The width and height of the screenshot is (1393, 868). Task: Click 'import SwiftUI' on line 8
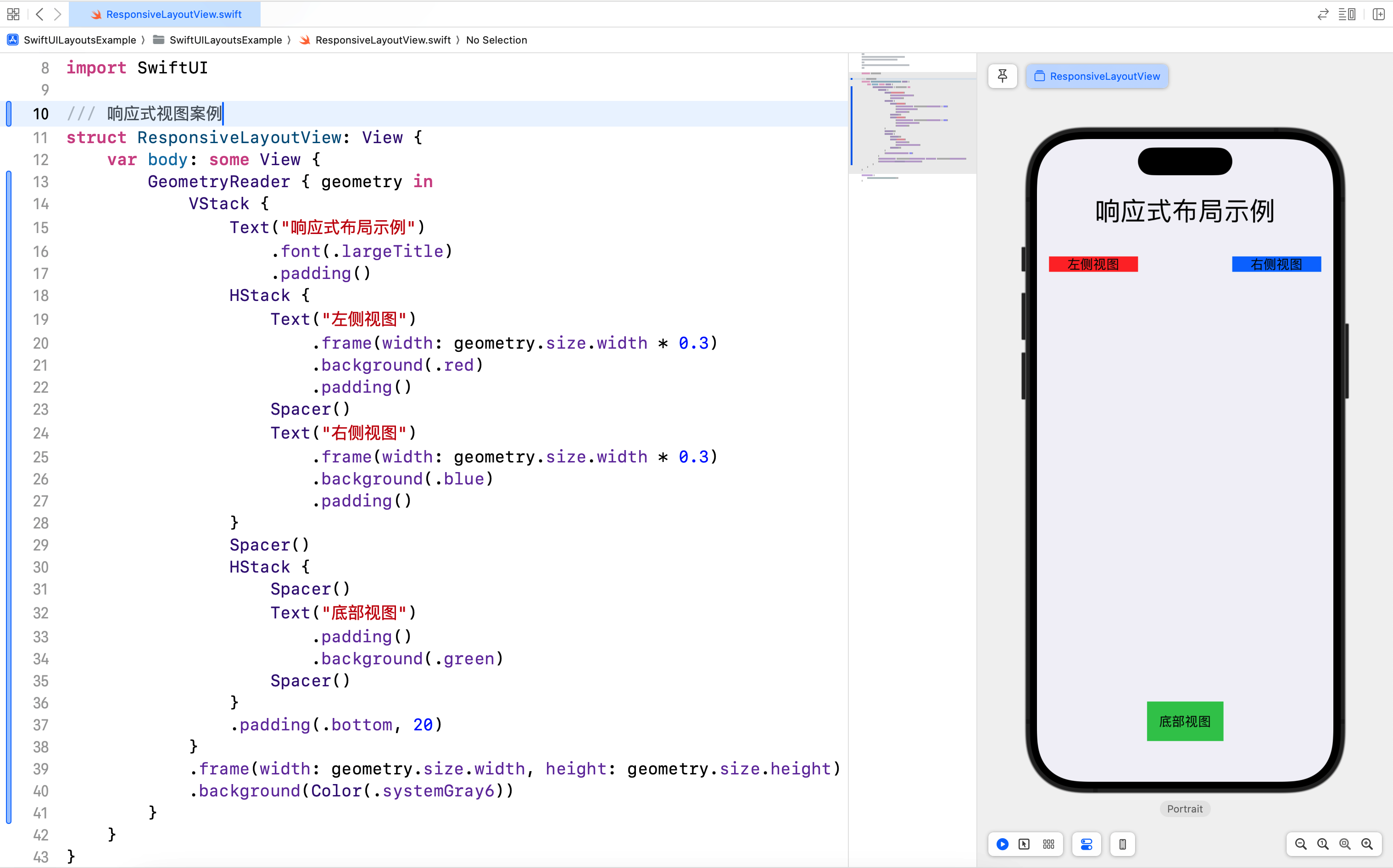137,68
